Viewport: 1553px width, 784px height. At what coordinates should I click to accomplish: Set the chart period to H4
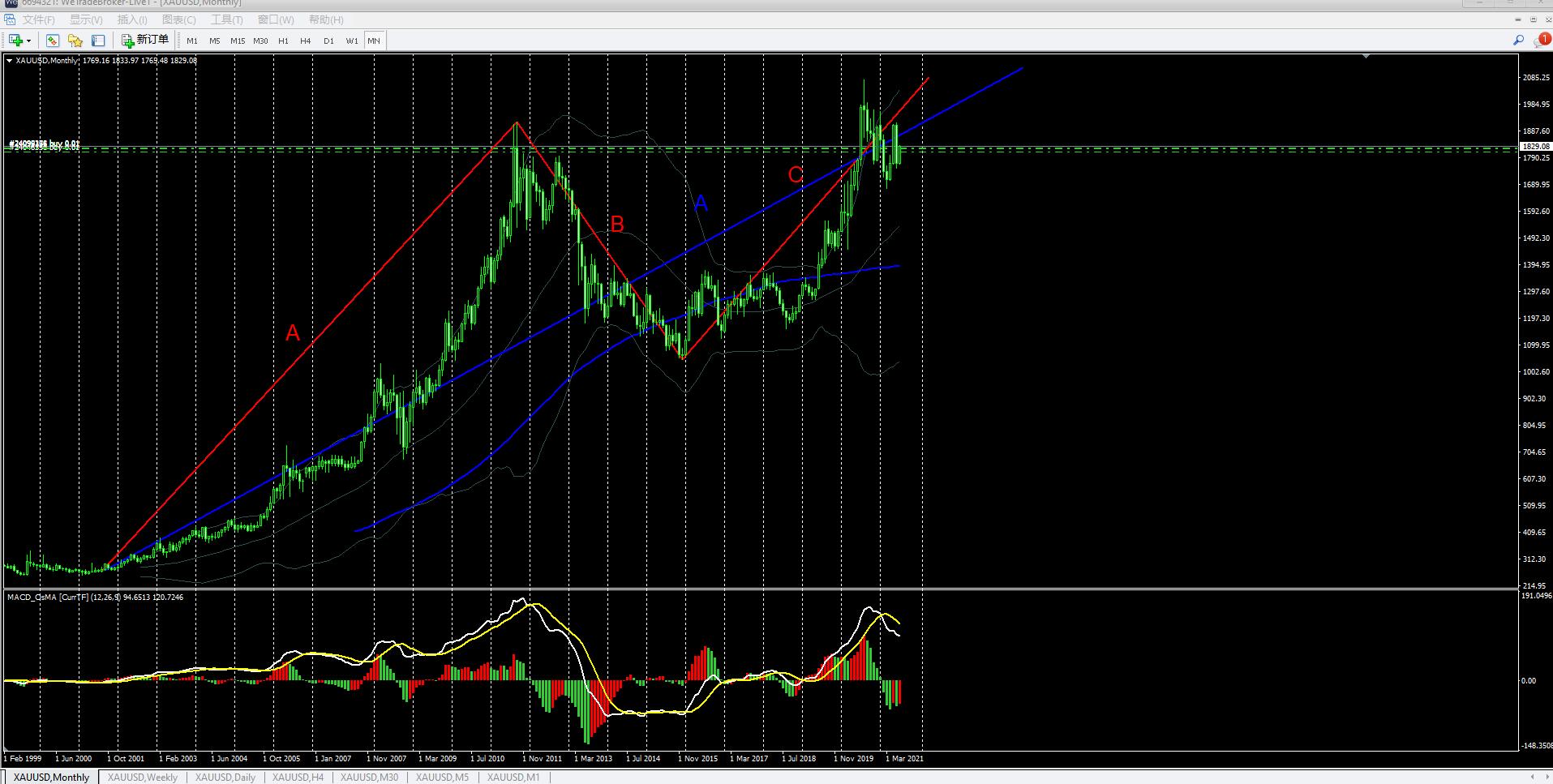306,41
